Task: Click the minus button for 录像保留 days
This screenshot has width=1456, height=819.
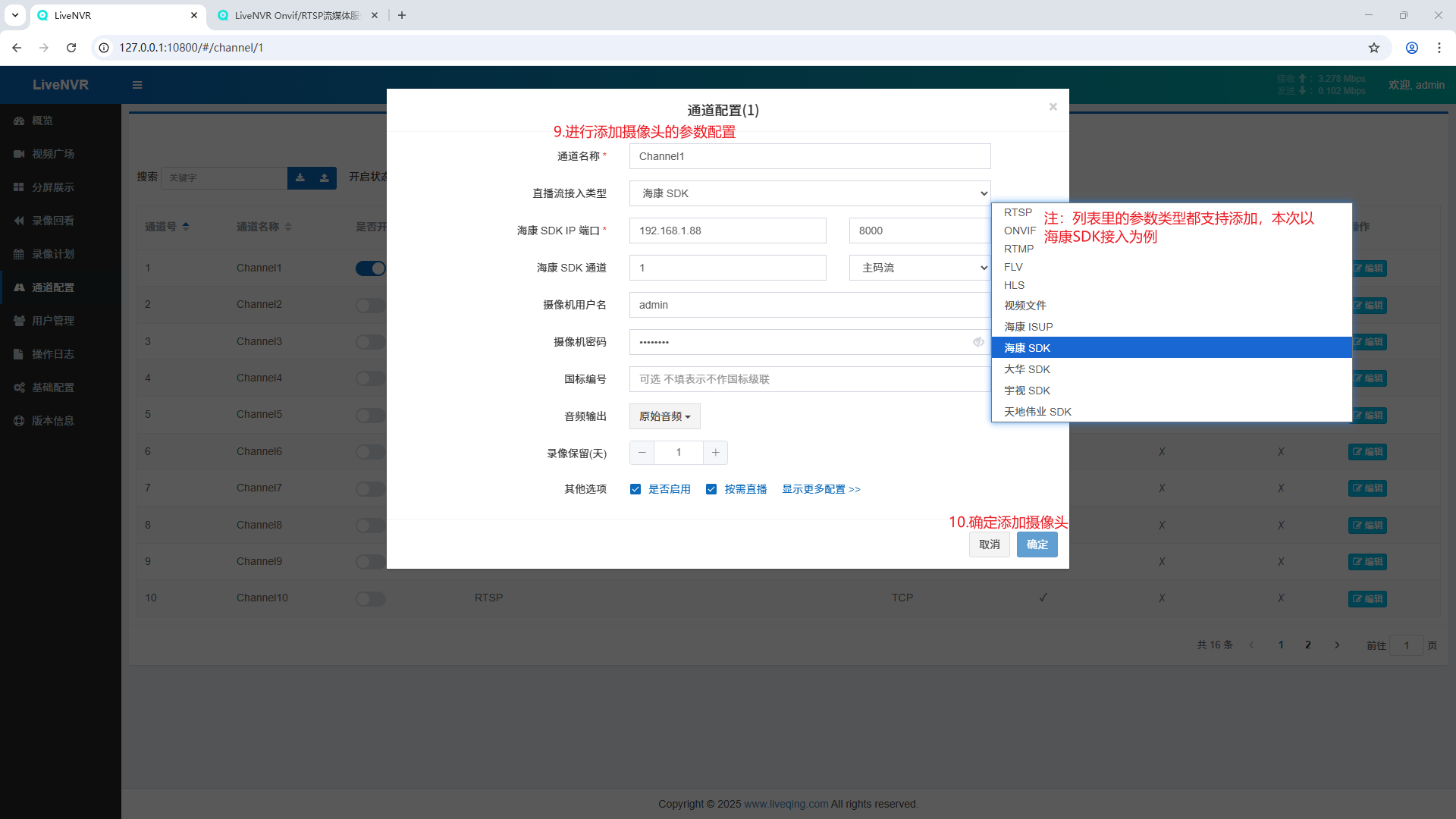Action: [x=642, y=453]
